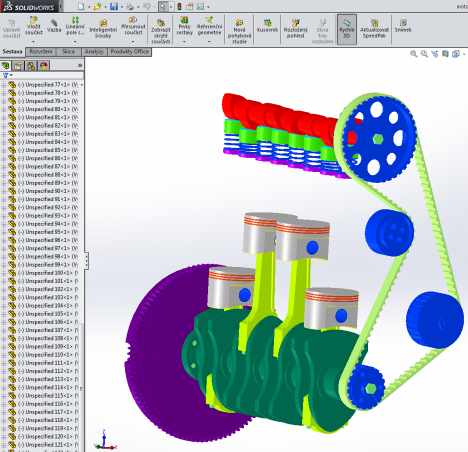This screenshot has height=452, width=468.
Task: Select Lineární pole součástí tool
Action: pos(75,26)
